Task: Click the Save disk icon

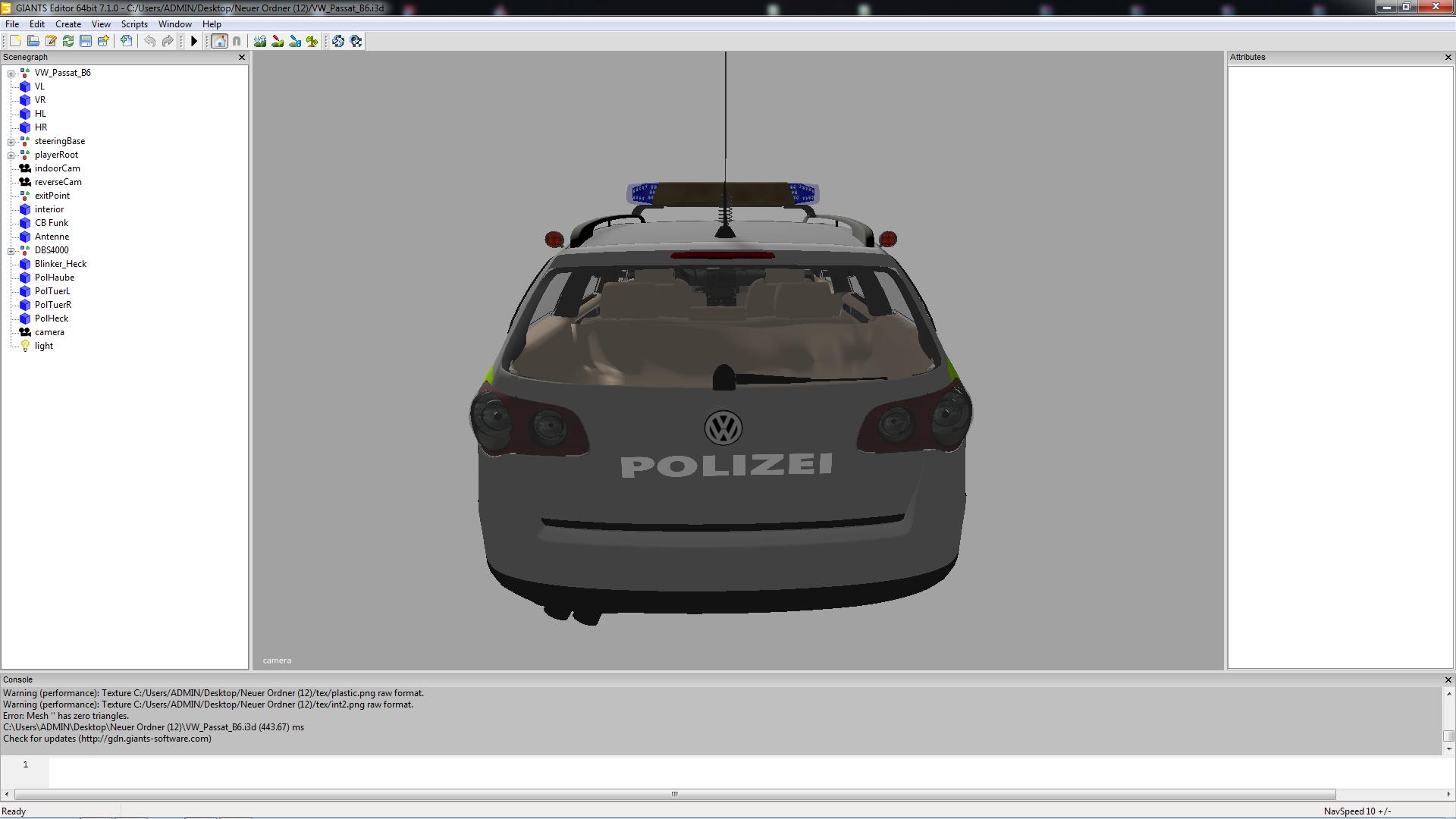Action: [86, 41]
